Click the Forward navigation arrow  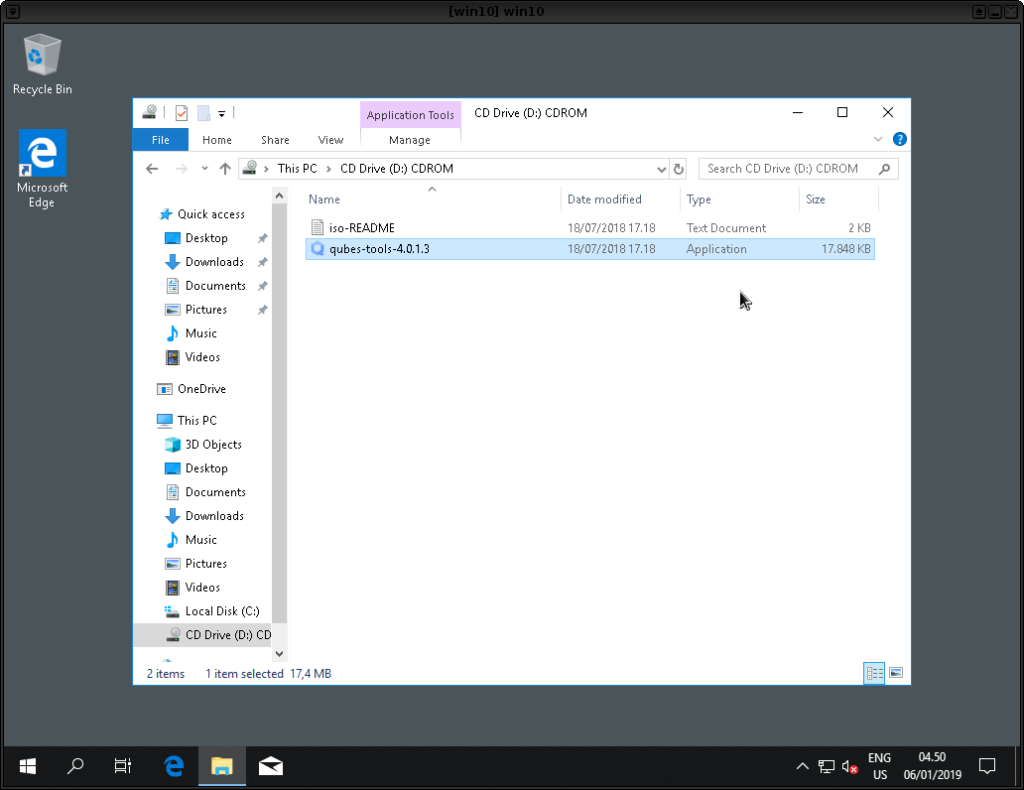coord(181,168)
